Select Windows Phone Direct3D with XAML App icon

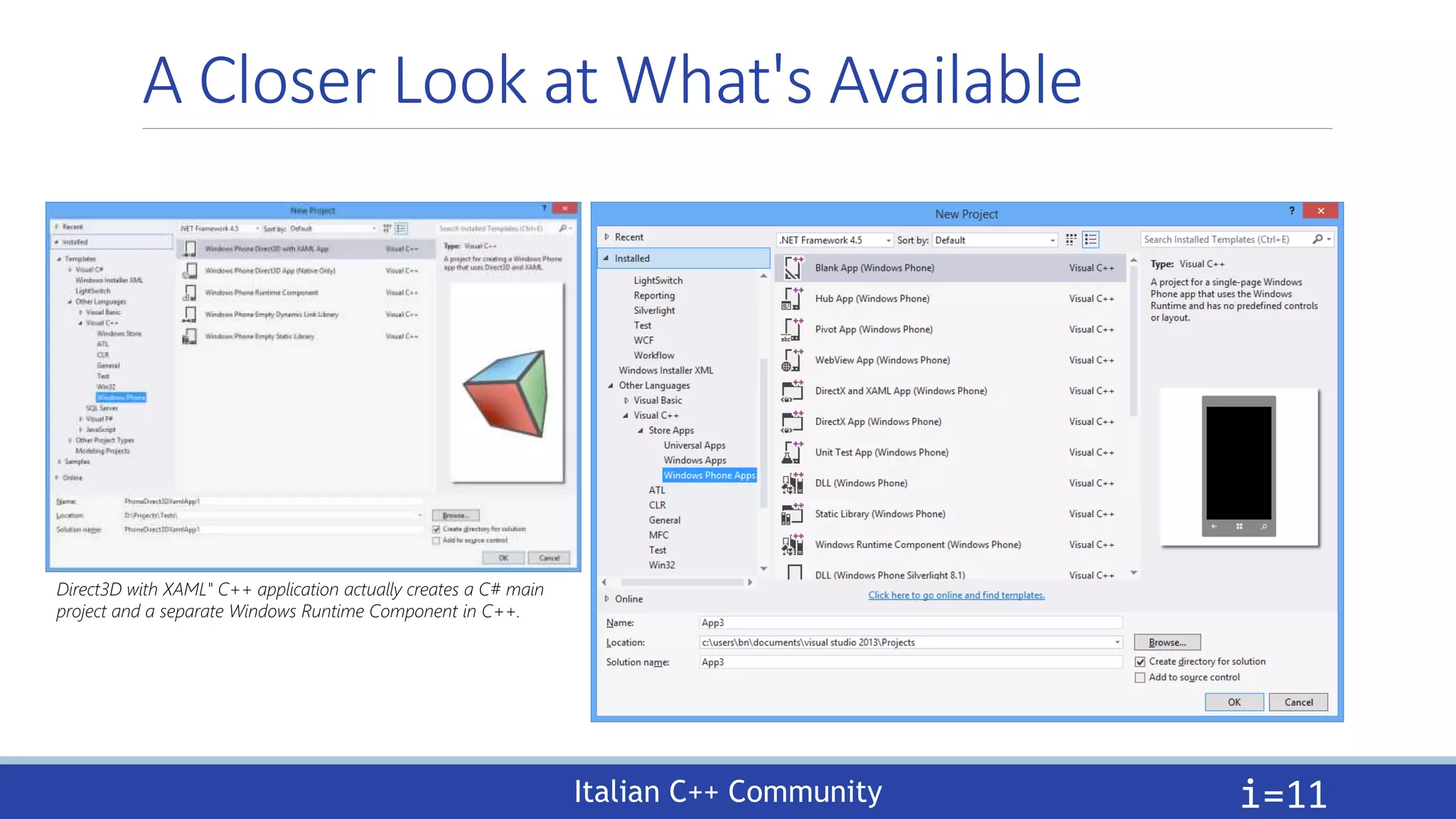pos(190,249)
